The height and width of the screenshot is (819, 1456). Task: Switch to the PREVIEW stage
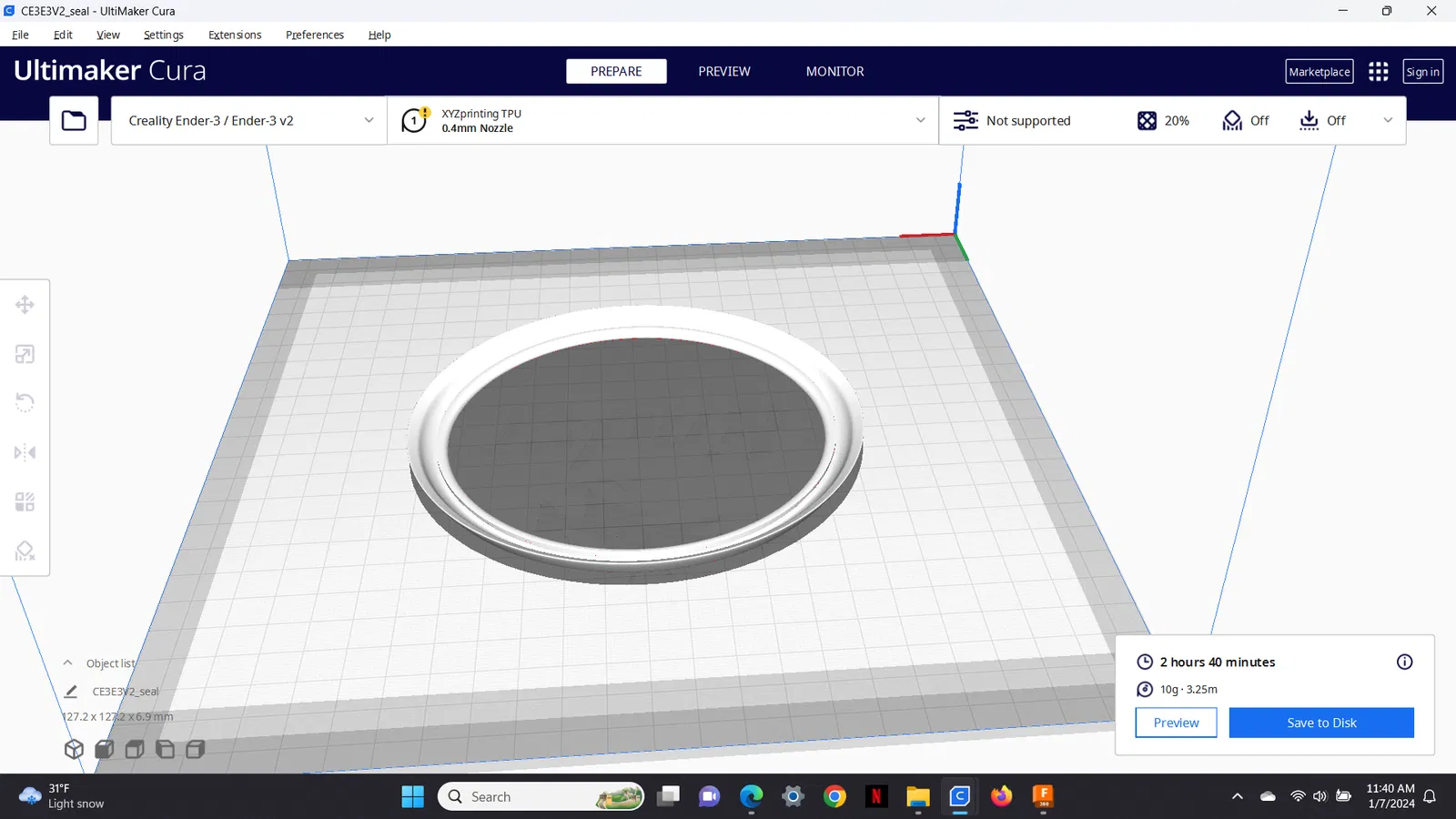click(x=724, y=71)
